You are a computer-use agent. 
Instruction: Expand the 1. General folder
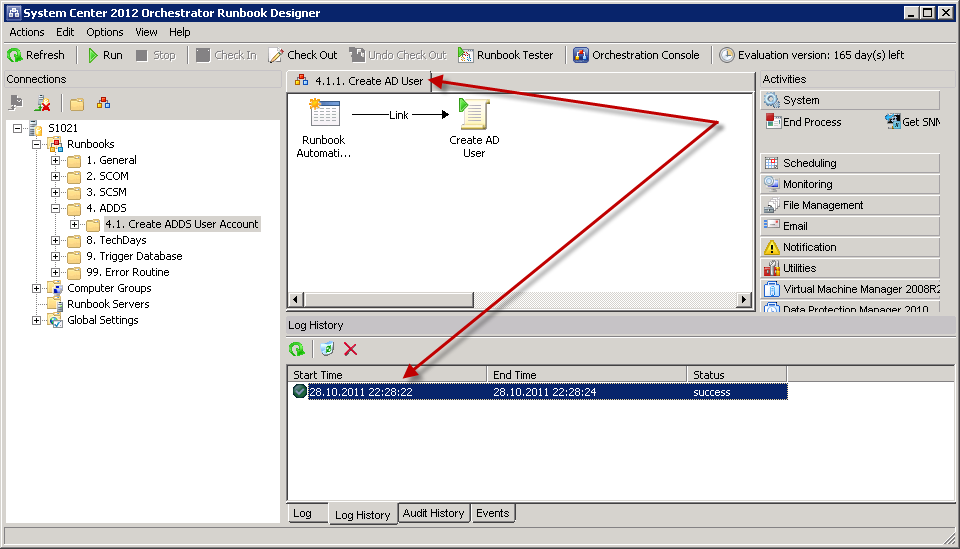coord(56,160)
